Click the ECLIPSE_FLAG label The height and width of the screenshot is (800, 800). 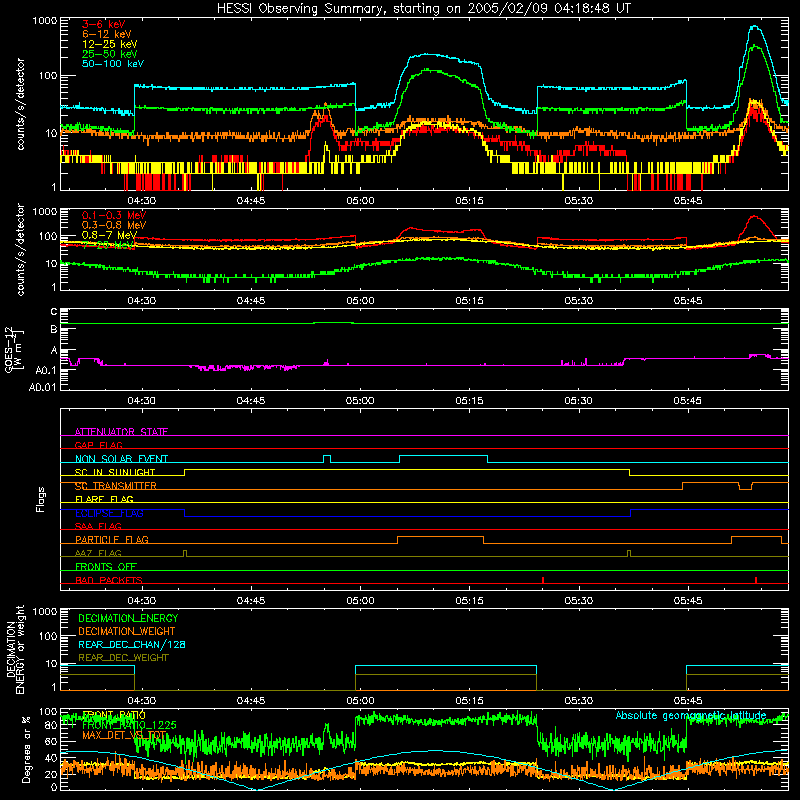[109, 513]
